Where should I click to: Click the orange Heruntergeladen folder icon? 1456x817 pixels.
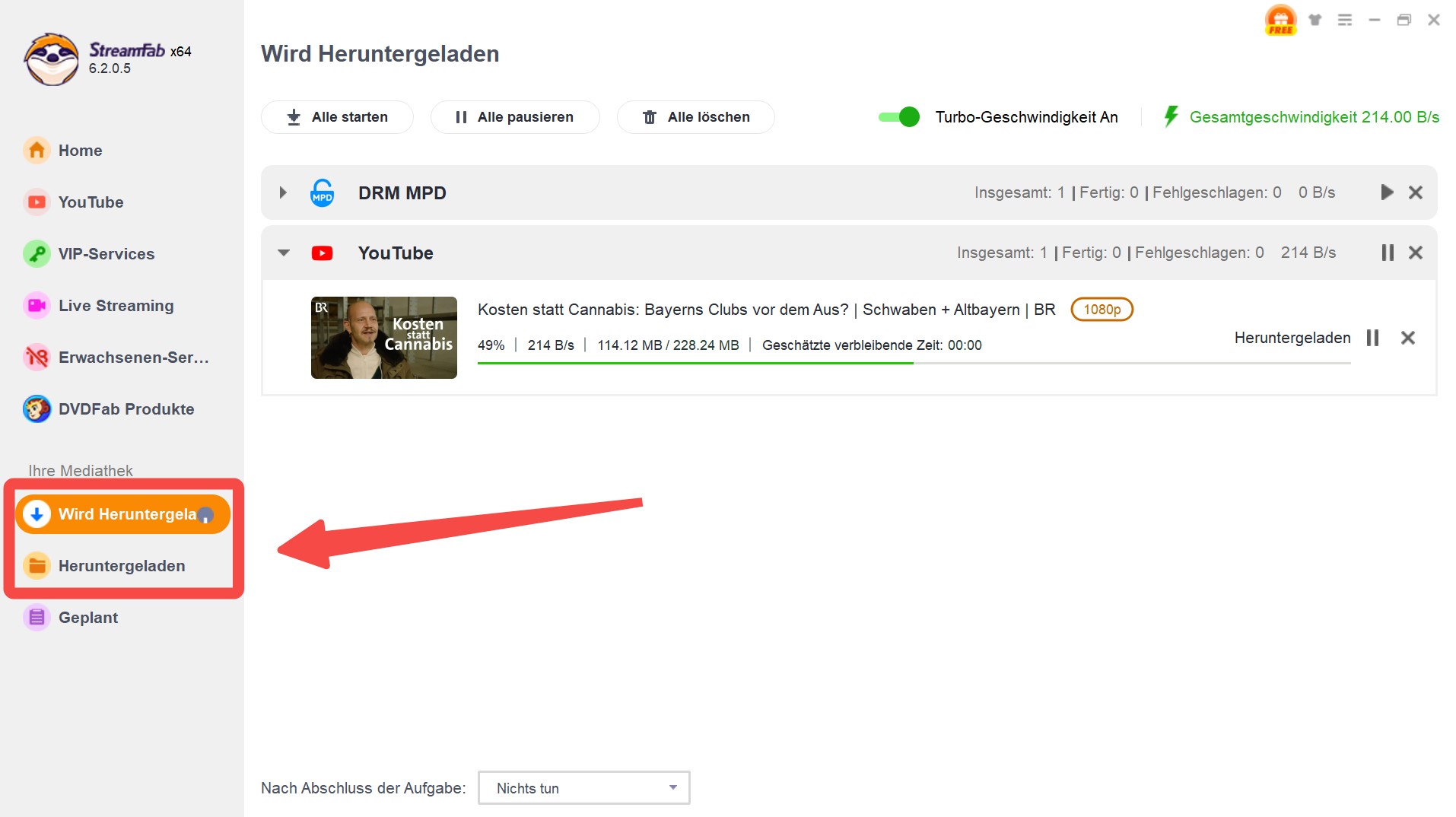click(37, 566)
